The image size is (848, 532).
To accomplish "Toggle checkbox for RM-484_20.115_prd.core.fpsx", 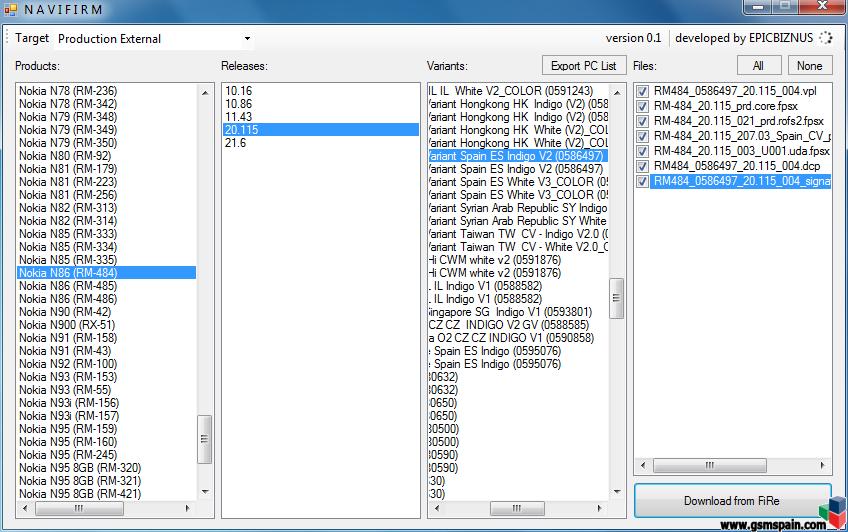I will click(x=642, y=106).
